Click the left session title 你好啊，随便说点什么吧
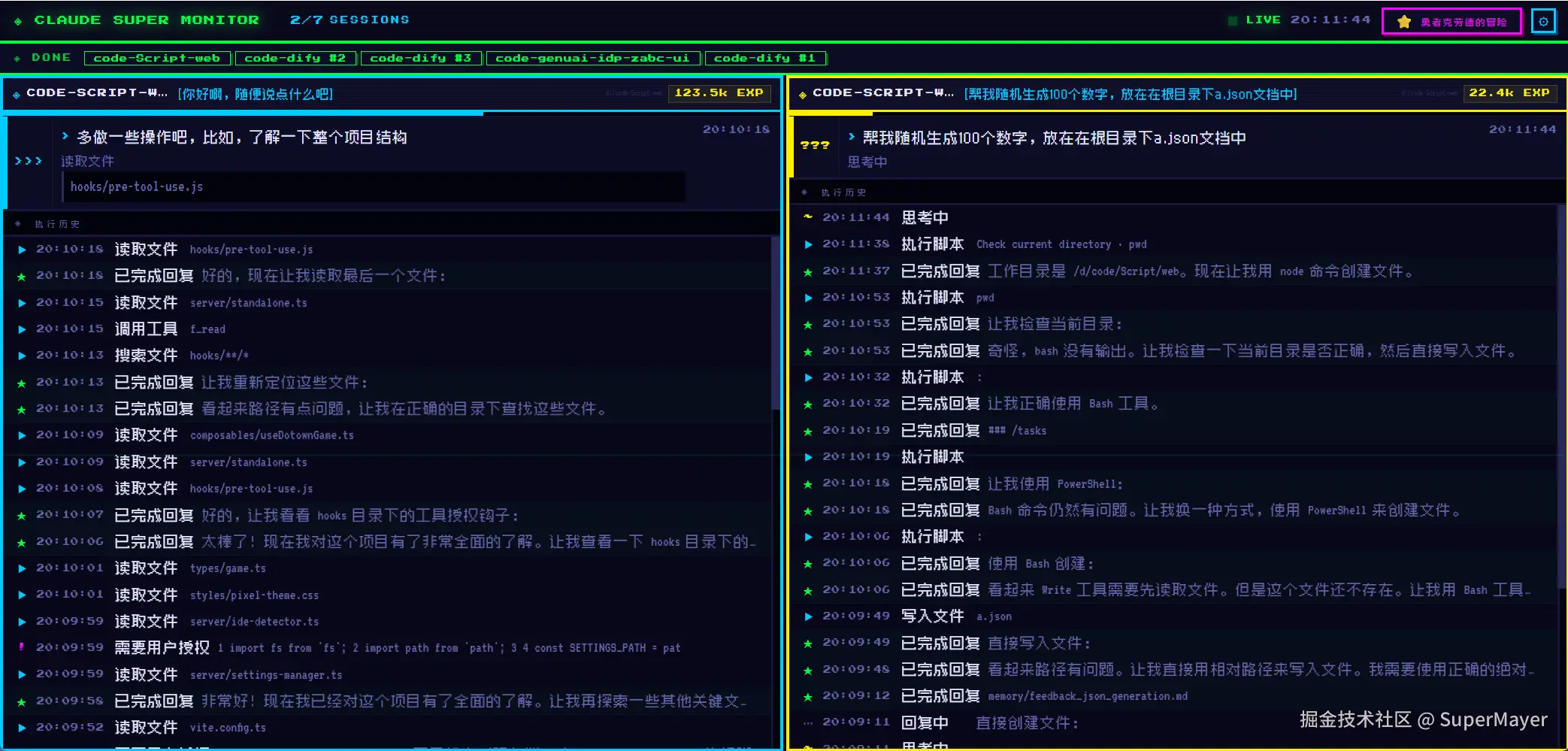Viewport: 1568px width, 751px height. 256,94
